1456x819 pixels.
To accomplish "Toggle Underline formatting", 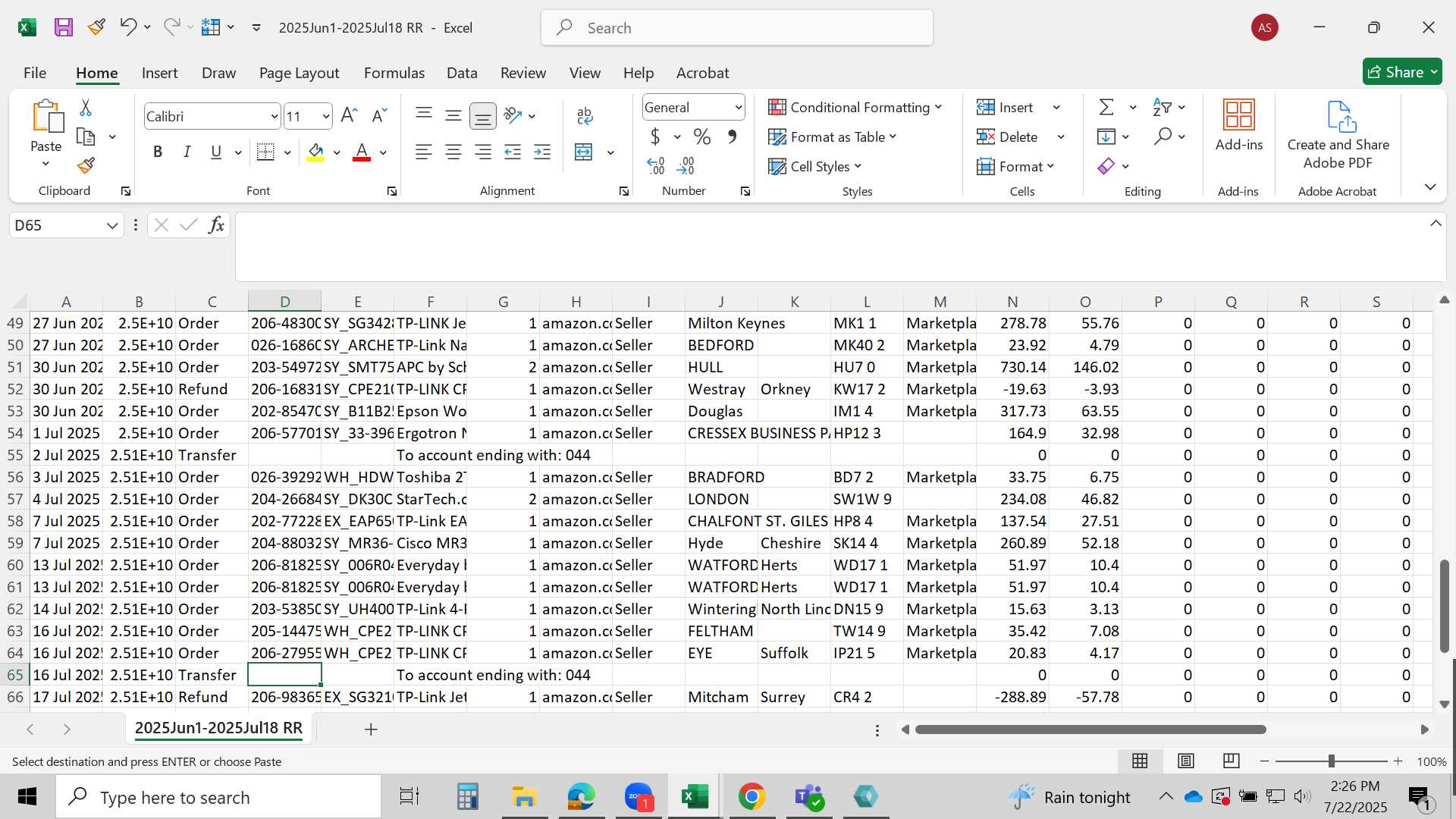I will pos(216,152).
